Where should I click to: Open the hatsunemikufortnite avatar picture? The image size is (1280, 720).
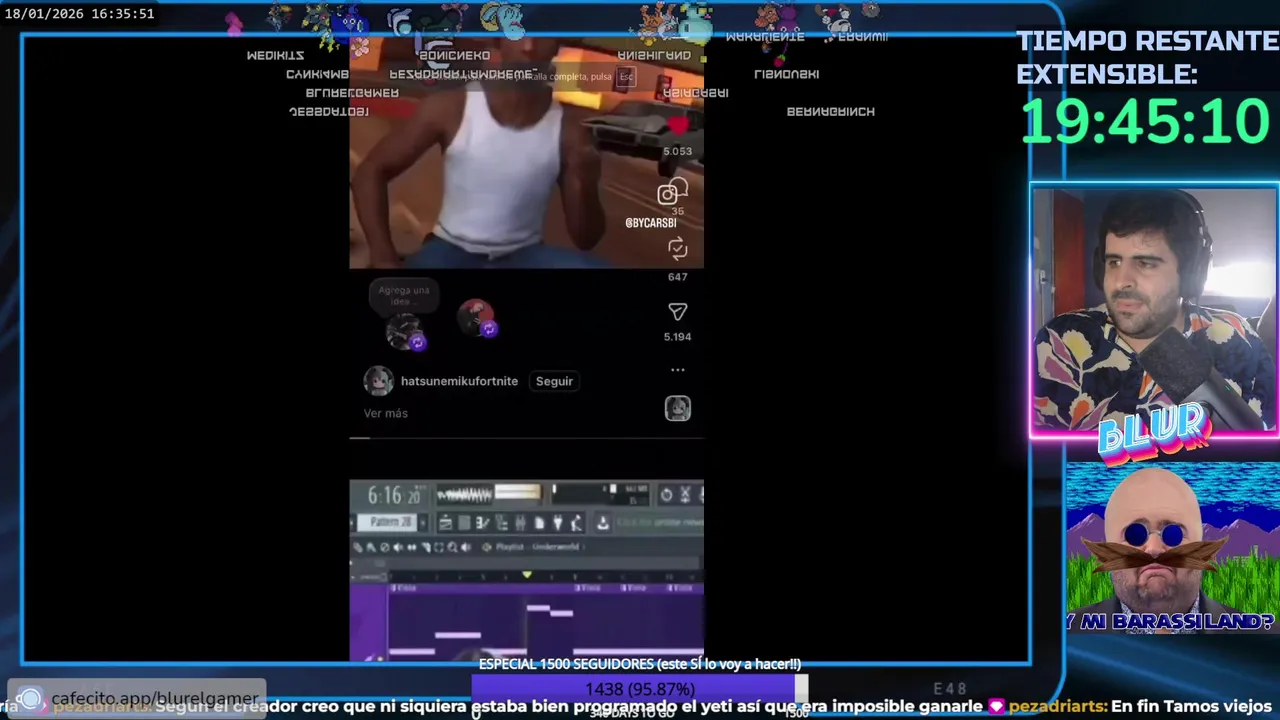[x=378, y=381]
